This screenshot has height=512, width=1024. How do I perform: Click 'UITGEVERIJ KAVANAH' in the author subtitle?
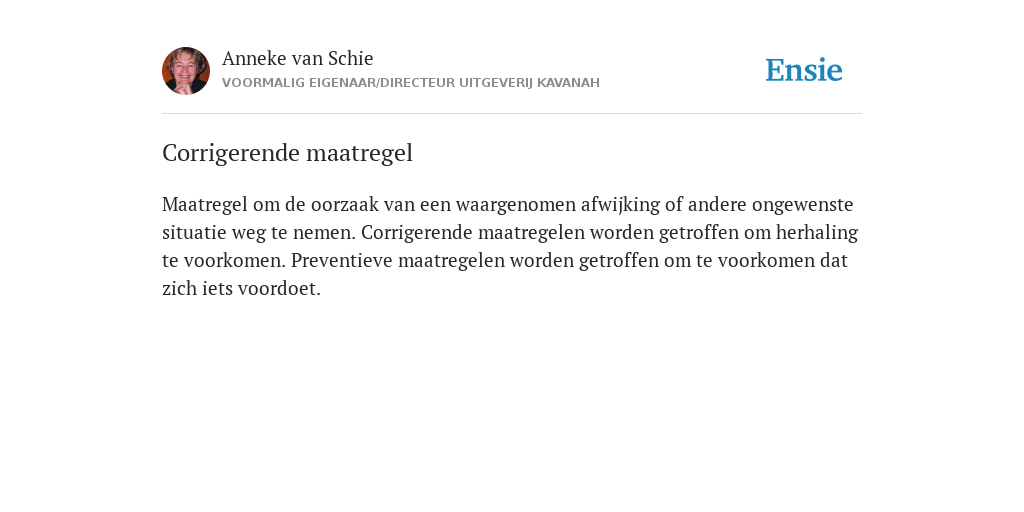click(529, 83)
